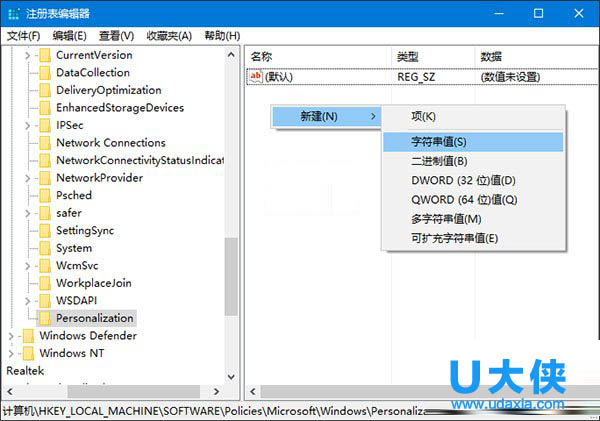Screen dimensions: 600x421
Task: Click the NetworkProvider folder icon
Action: [x=45, y=178]
